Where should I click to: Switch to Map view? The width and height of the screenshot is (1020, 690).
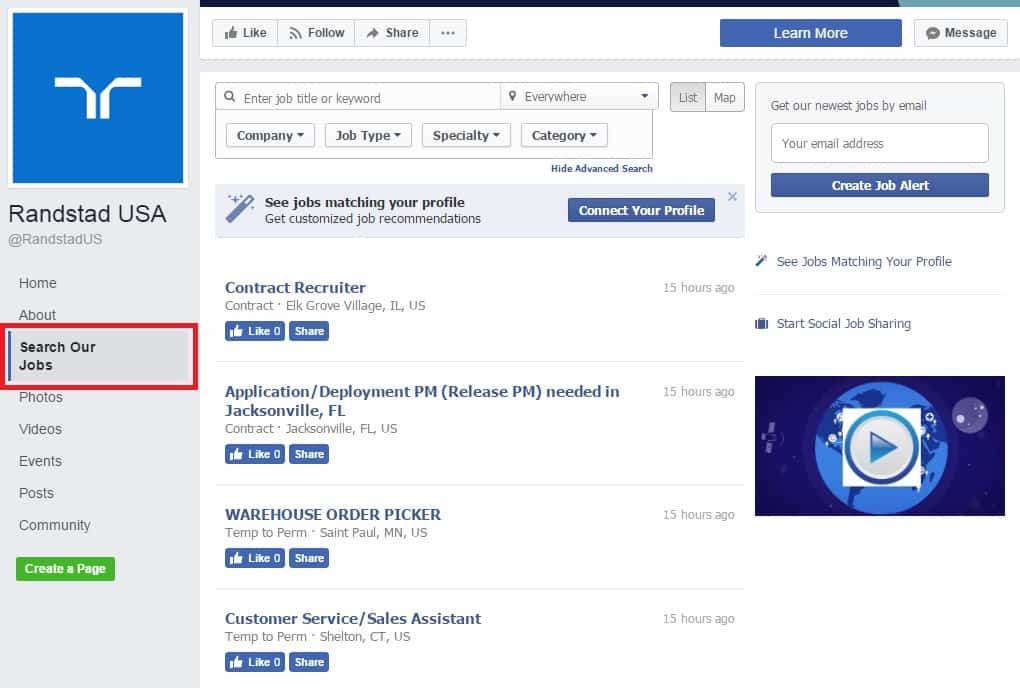point(725,97)
